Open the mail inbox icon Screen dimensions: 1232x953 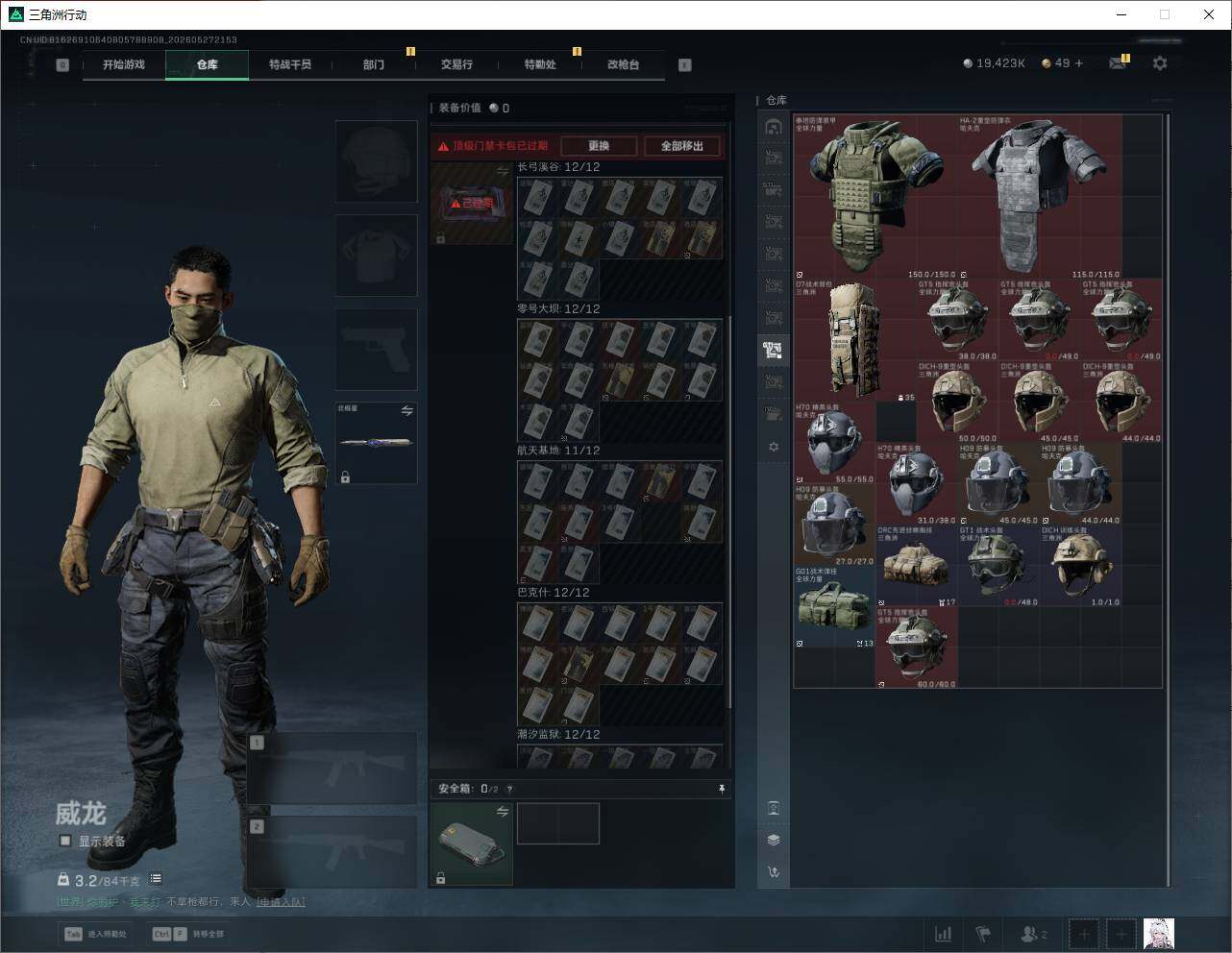[x=1117, y=63]
